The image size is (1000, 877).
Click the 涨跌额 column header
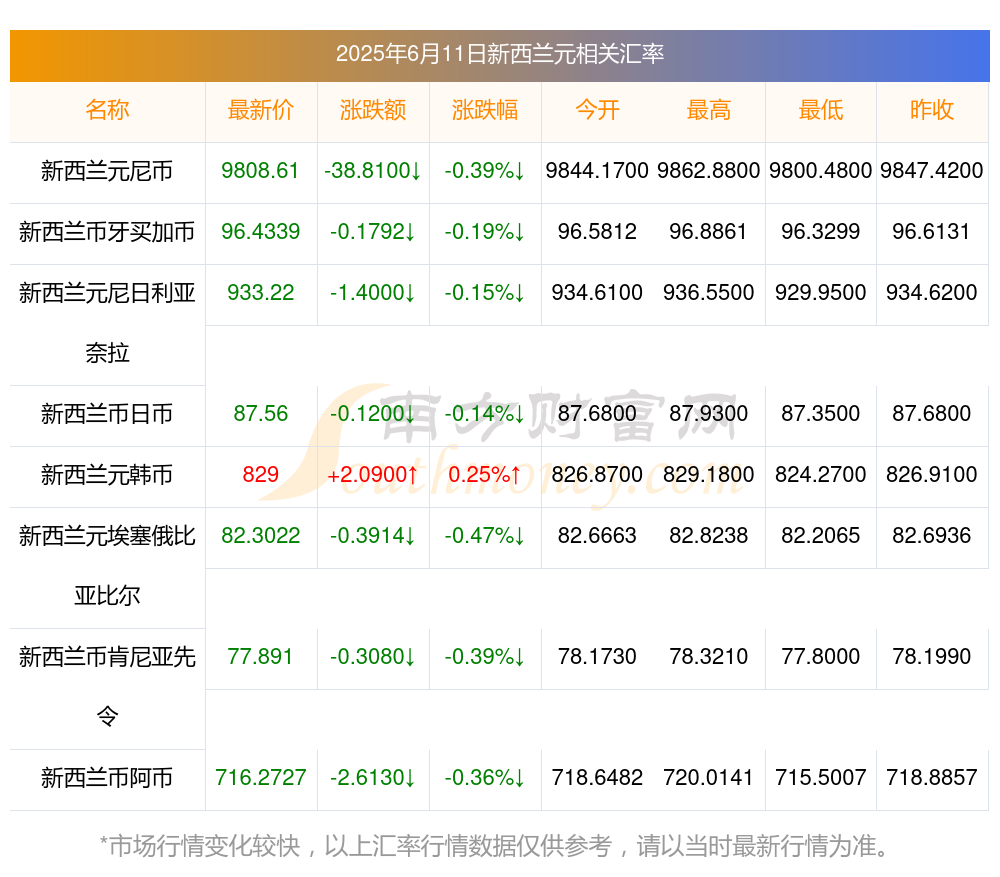click(x=373, y=110)
